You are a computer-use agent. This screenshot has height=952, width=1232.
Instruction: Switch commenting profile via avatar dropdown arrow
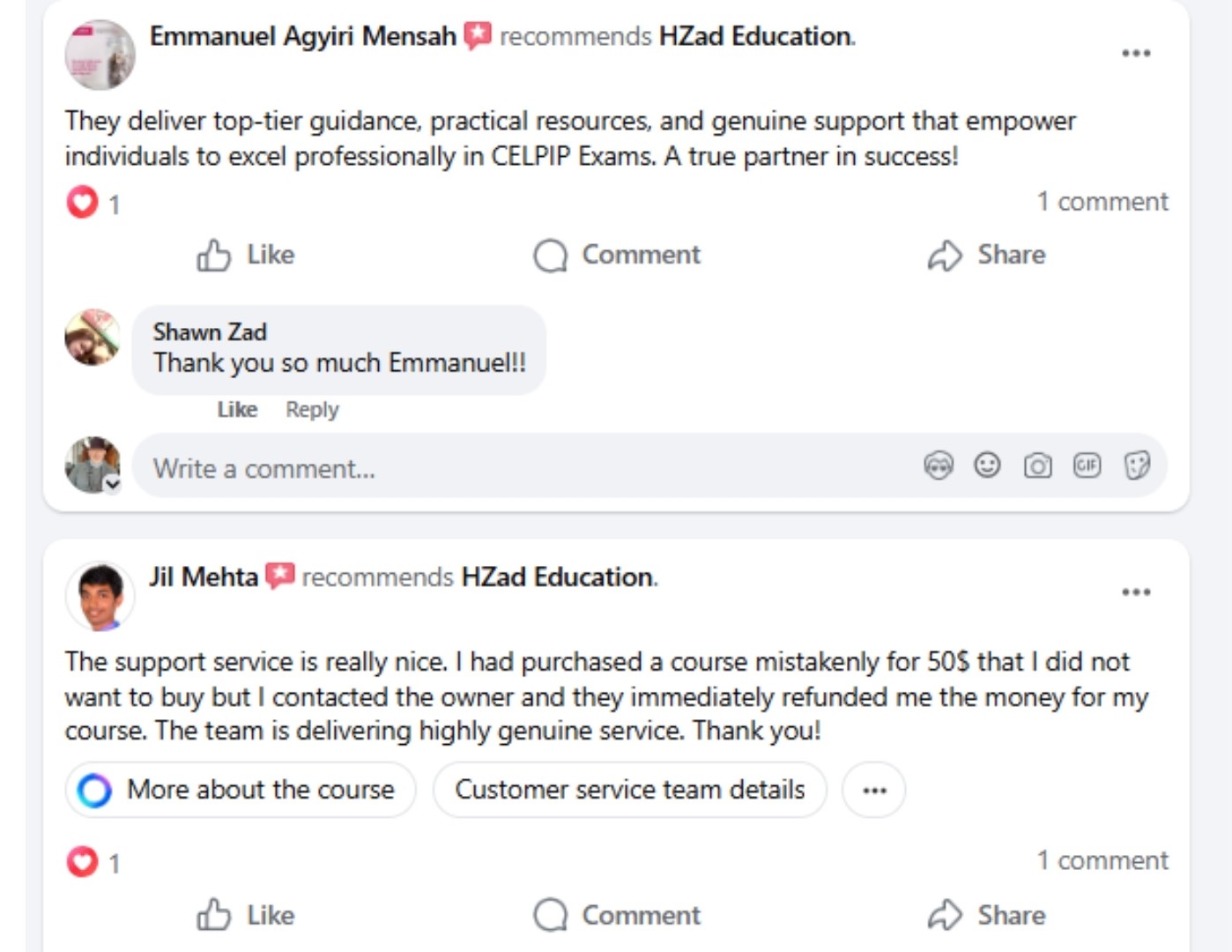[113, 484]
